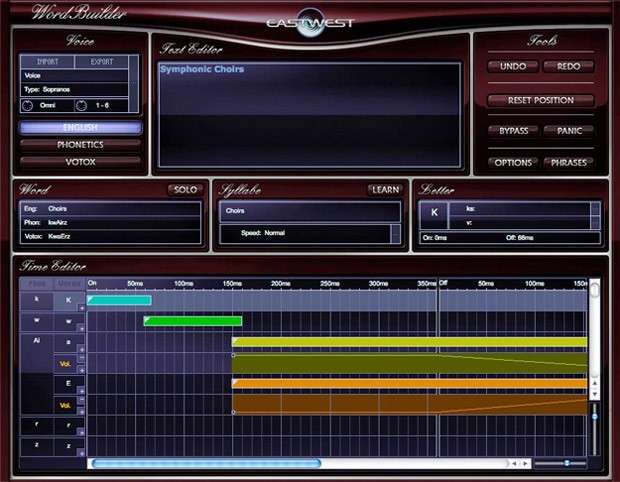Click the Off marker in the time ruler
Screen dimensions: 620x482
[x=443, y=283]
